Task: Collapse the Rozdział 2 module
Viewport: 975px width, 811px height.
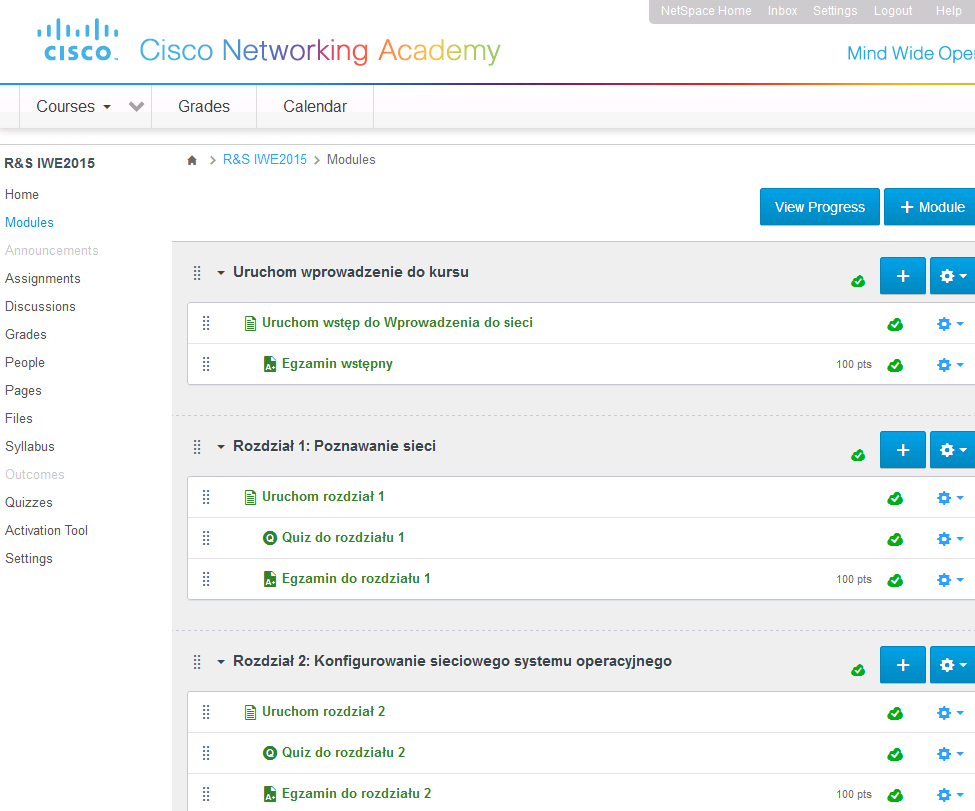Action: tap(221, 662)
